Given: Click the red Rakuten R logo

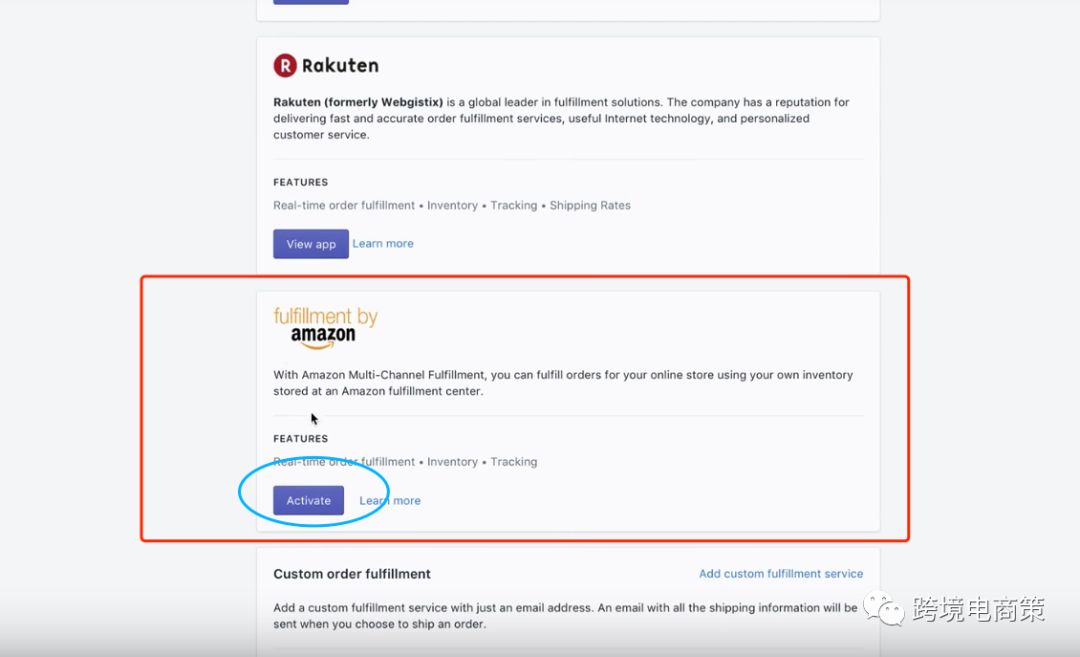Looking at the screenshot, I should click(285, 66).
